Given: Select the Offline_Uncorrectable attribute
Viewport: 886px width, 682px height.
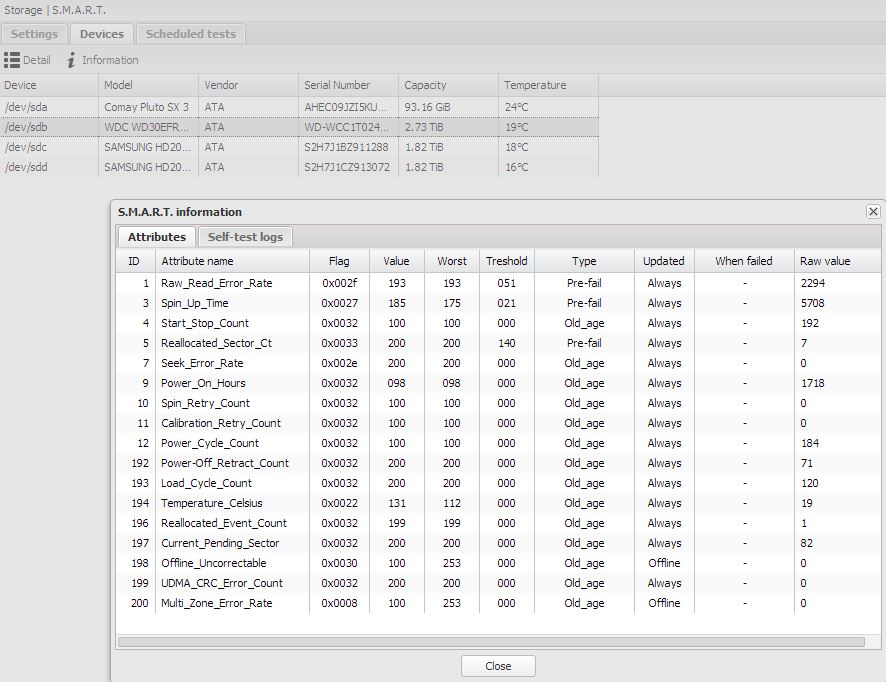Looking at the screenshot, I should pos(498,563).
